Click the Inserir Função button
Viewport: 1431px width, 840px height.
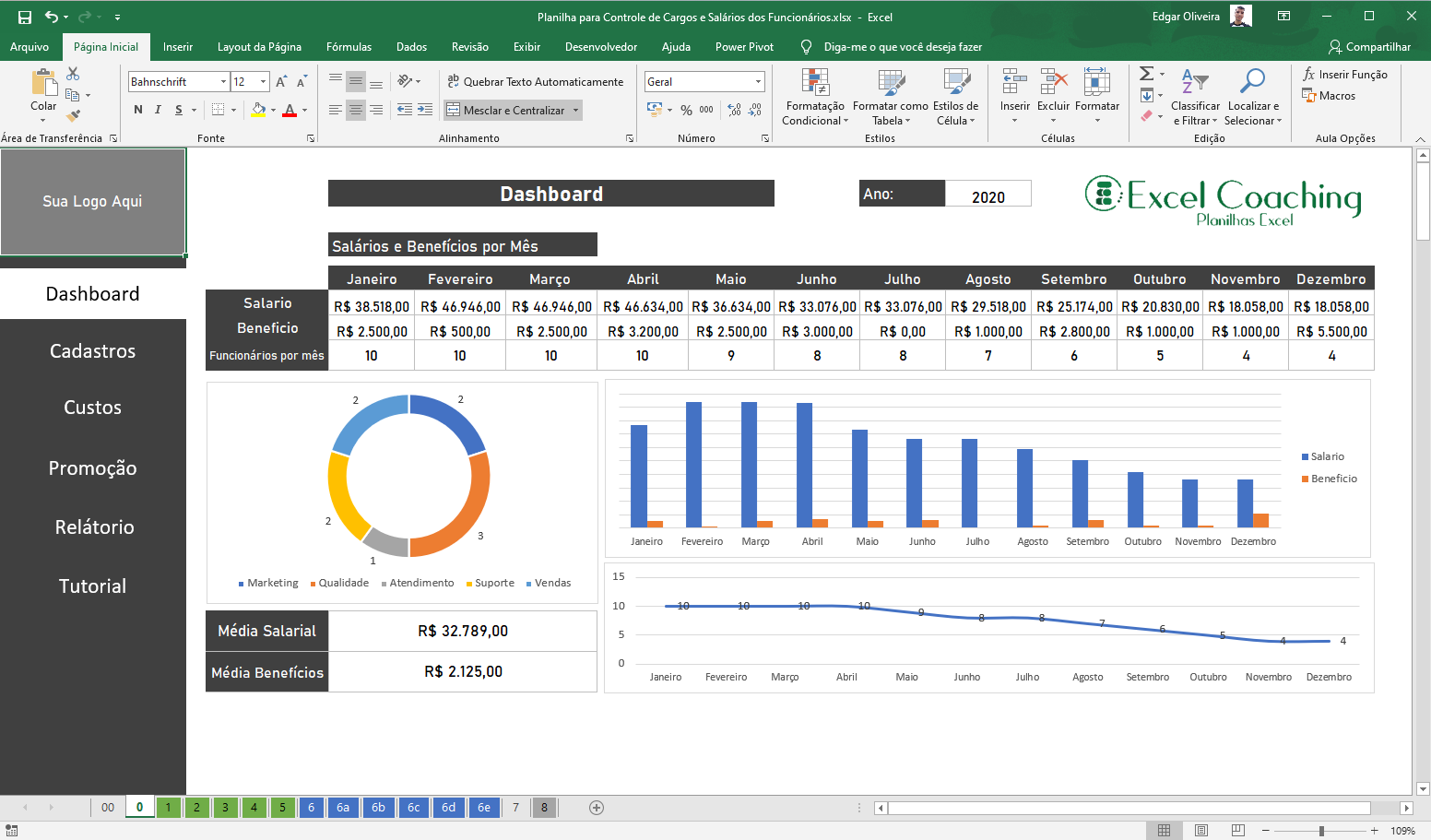[1344, 75]
